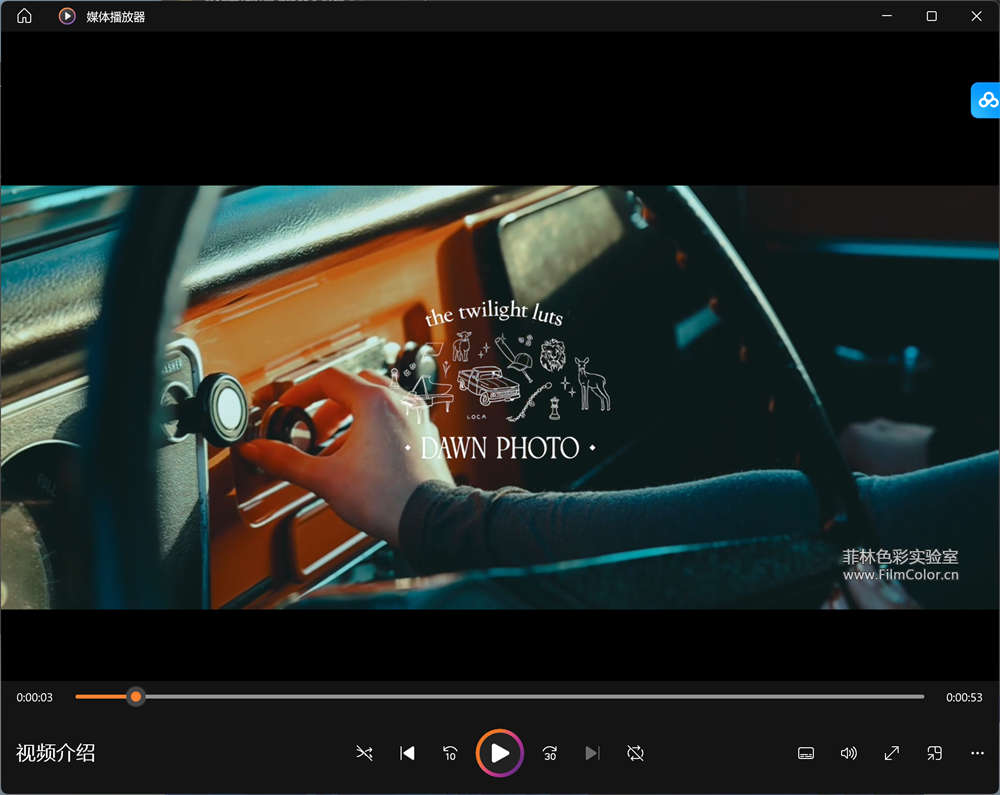Image resolution: width=1000 pixels, height=795 pixels.
Task: Click the Media Player app logo
Action: point(67,16)
